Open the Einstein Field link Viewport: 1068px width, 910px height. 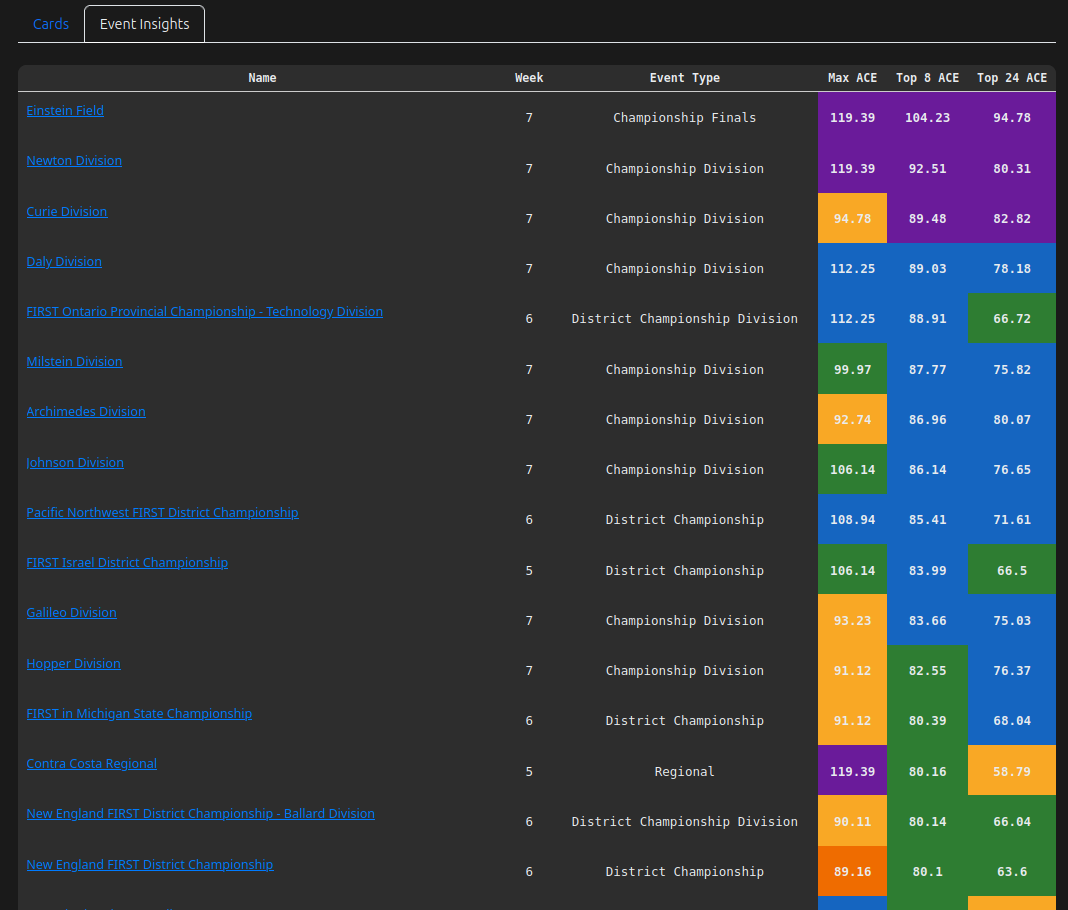[x=65, y=110]
